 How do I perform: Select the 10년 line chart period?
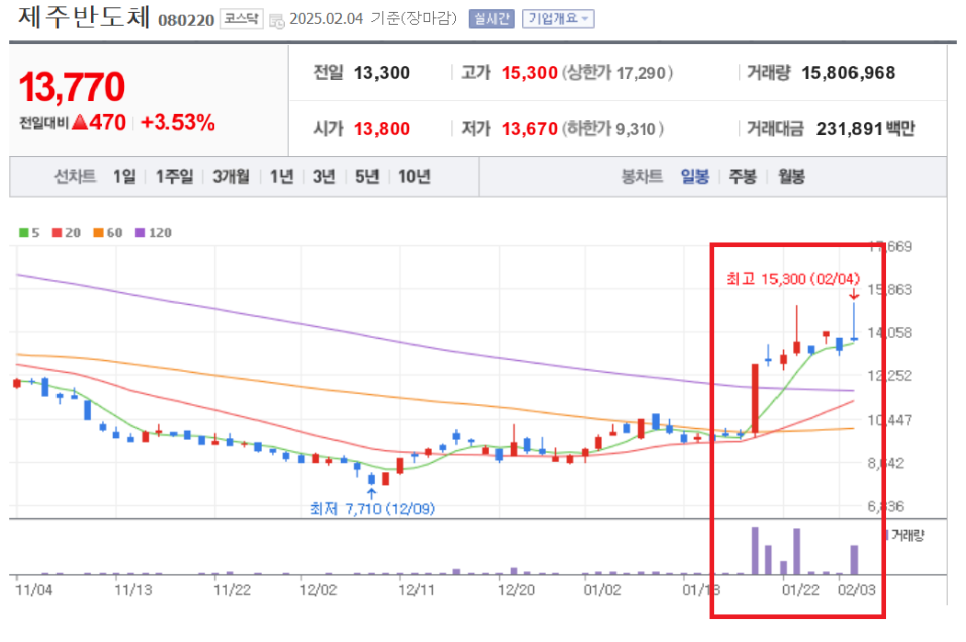click(x=414, y=177)
